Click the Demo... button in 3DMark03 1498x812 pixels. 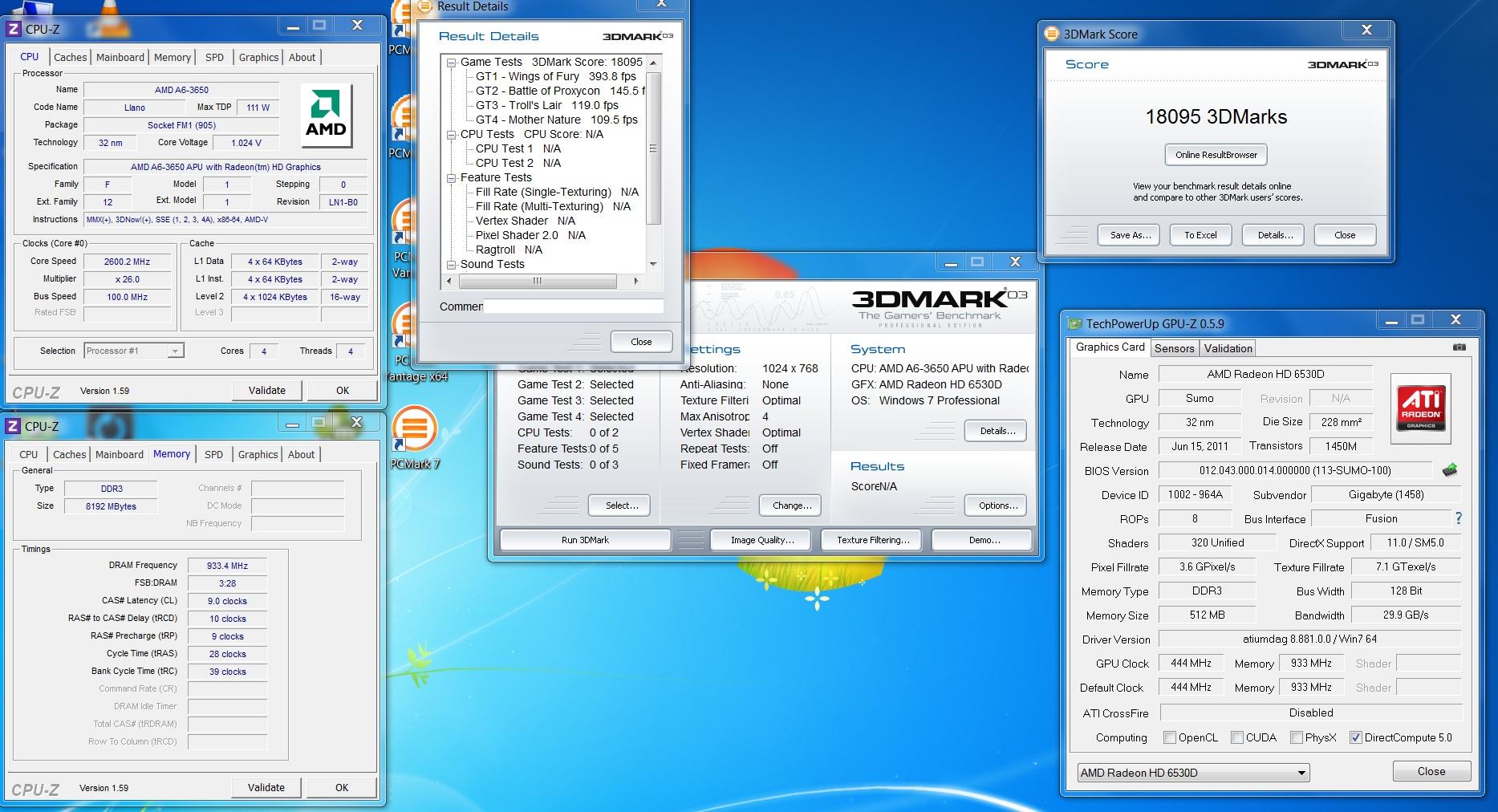(x=982, y=540)
